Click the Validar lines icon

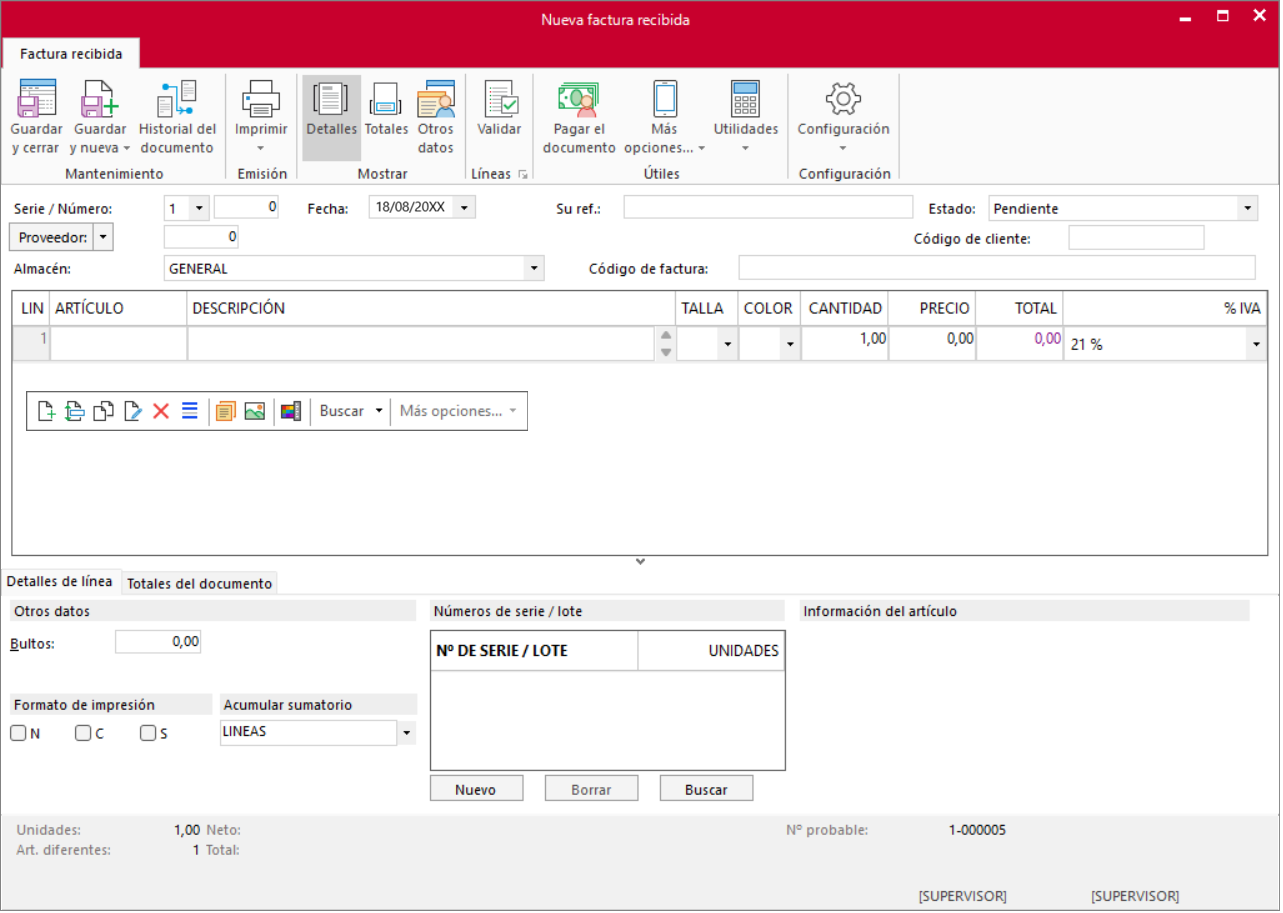coord(501,98)
